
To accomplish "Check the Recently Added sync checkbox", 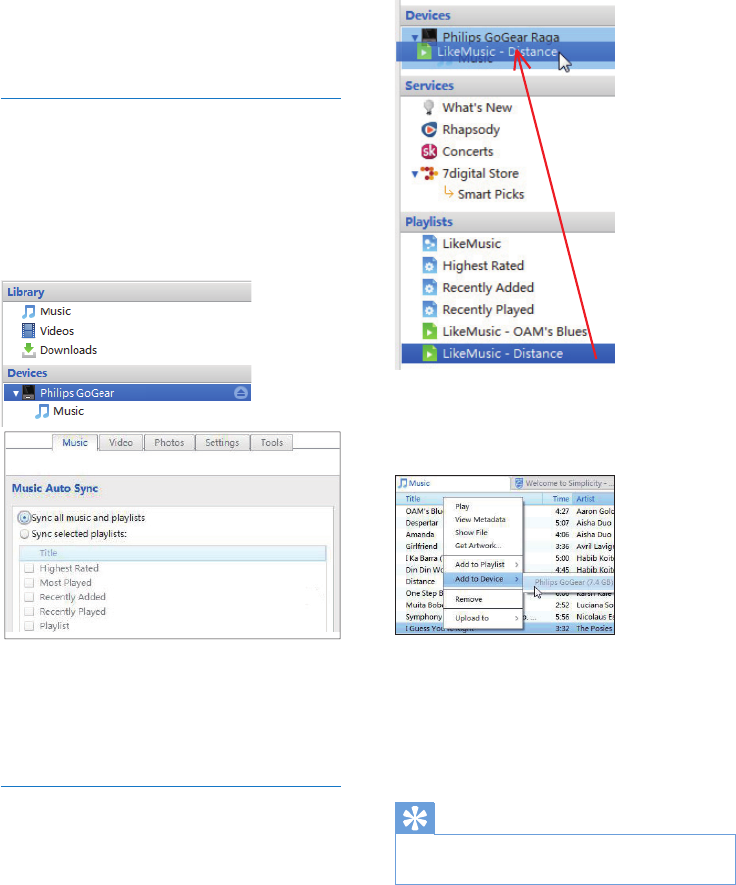I will (x=29, y=597).
